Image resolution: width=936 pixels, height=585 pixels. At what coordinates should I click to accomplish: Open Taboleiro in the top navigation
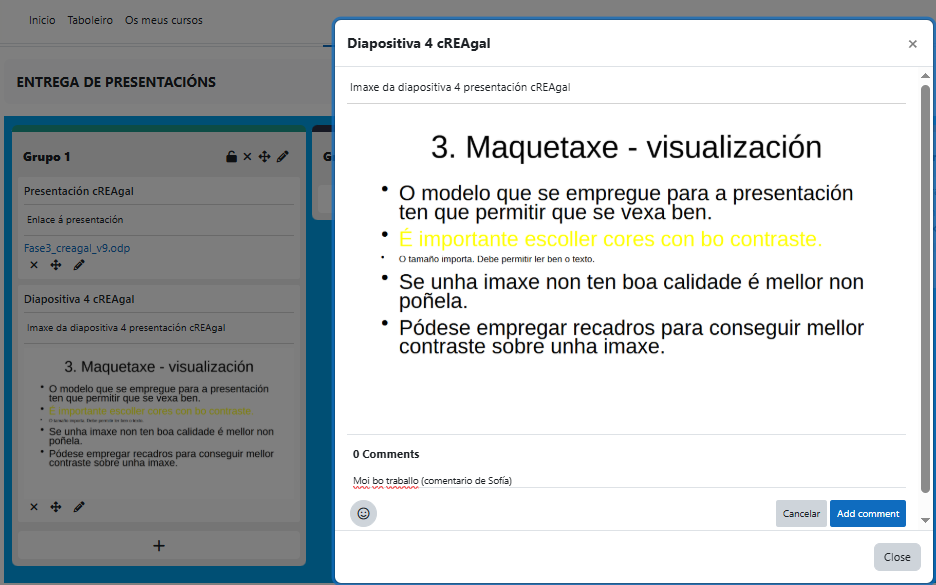[x=90, y=20]
